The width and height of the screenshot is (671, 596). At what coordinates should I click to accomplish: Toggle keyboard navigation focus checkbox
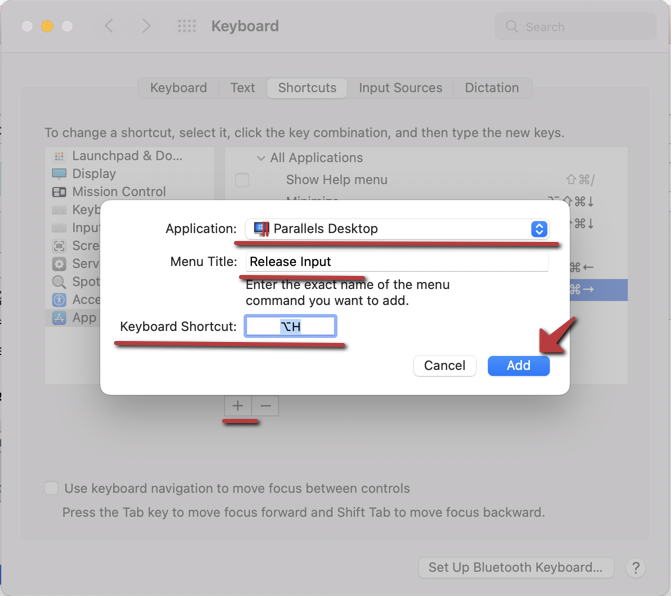(51, 488)
